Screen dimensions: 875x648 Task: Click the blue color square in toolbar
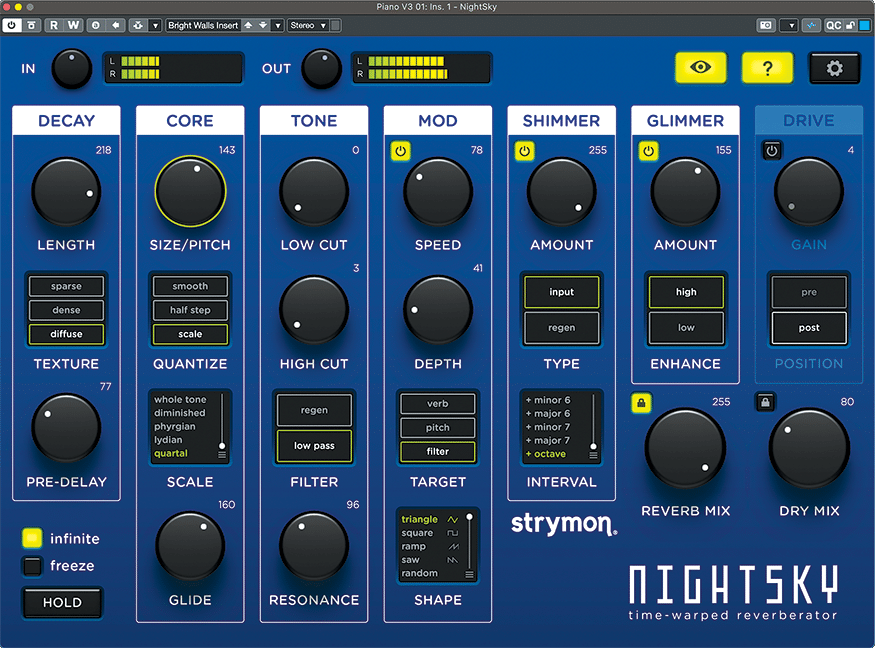864,25
